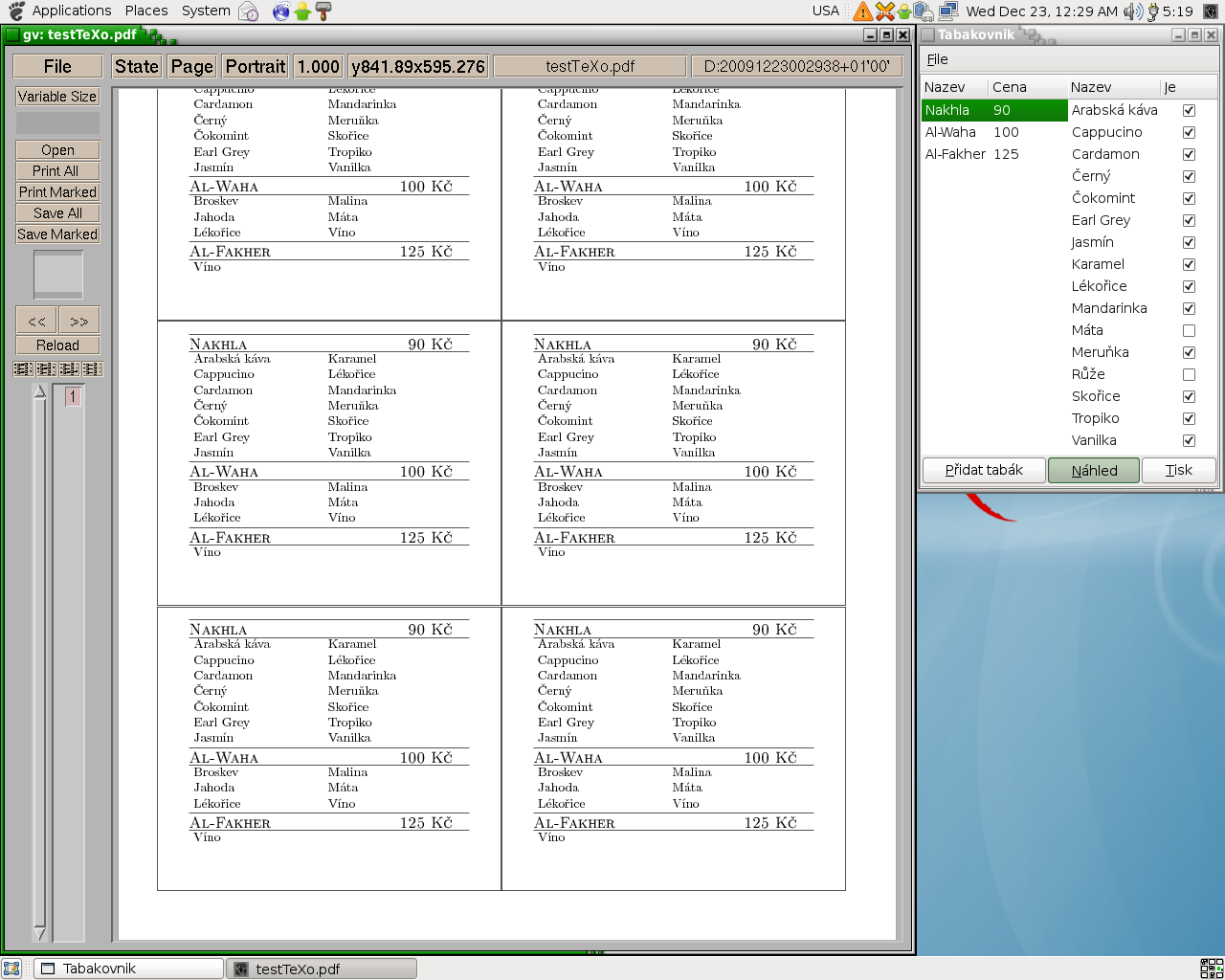Click the previous page << button in gv
This screenshot has width=1225, height=980.
(x=36, y=321)
